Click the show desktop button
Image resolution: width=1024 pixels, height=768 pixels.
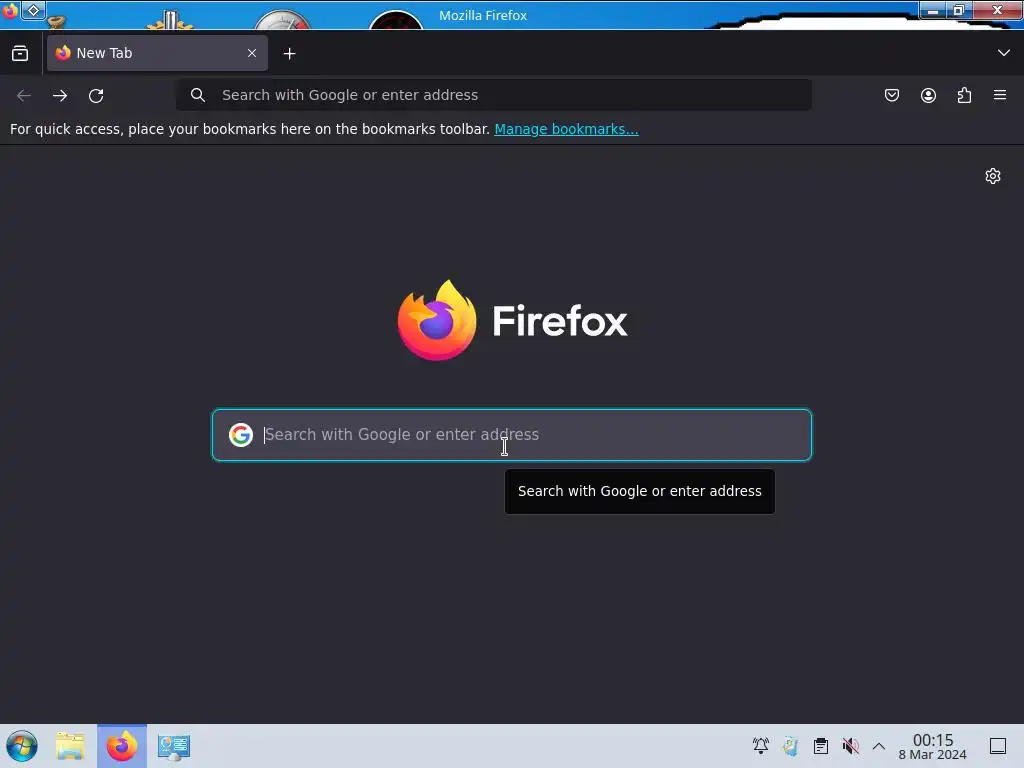998,746
